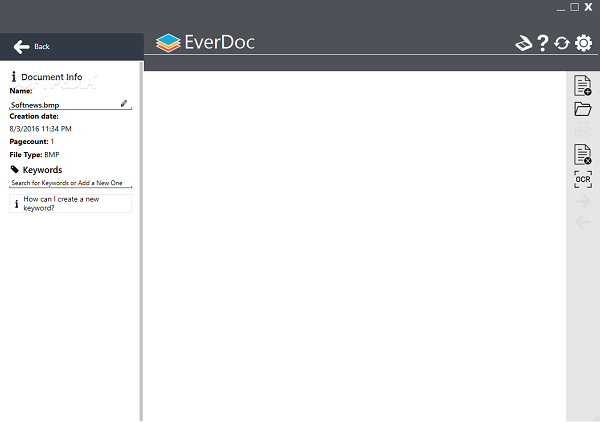Go to previous page with left arrow

583,222
